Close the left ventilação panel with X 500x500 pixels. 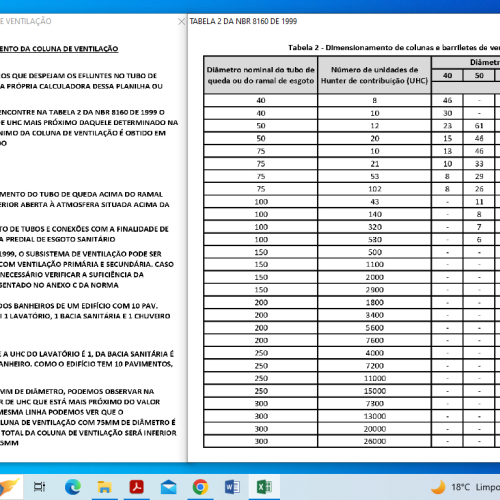tap(181, 22)
